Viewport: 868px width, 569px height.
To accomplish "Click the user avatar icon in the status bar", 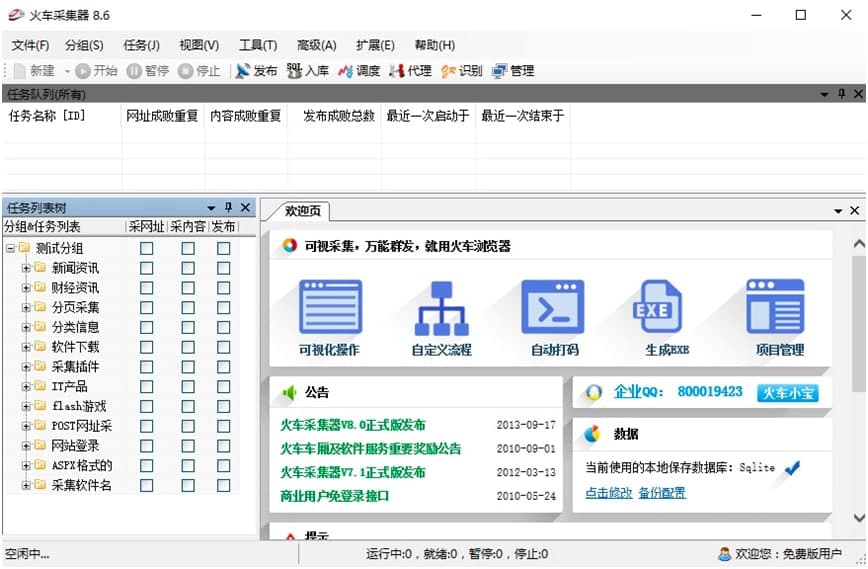I will (x=724, y=554).
